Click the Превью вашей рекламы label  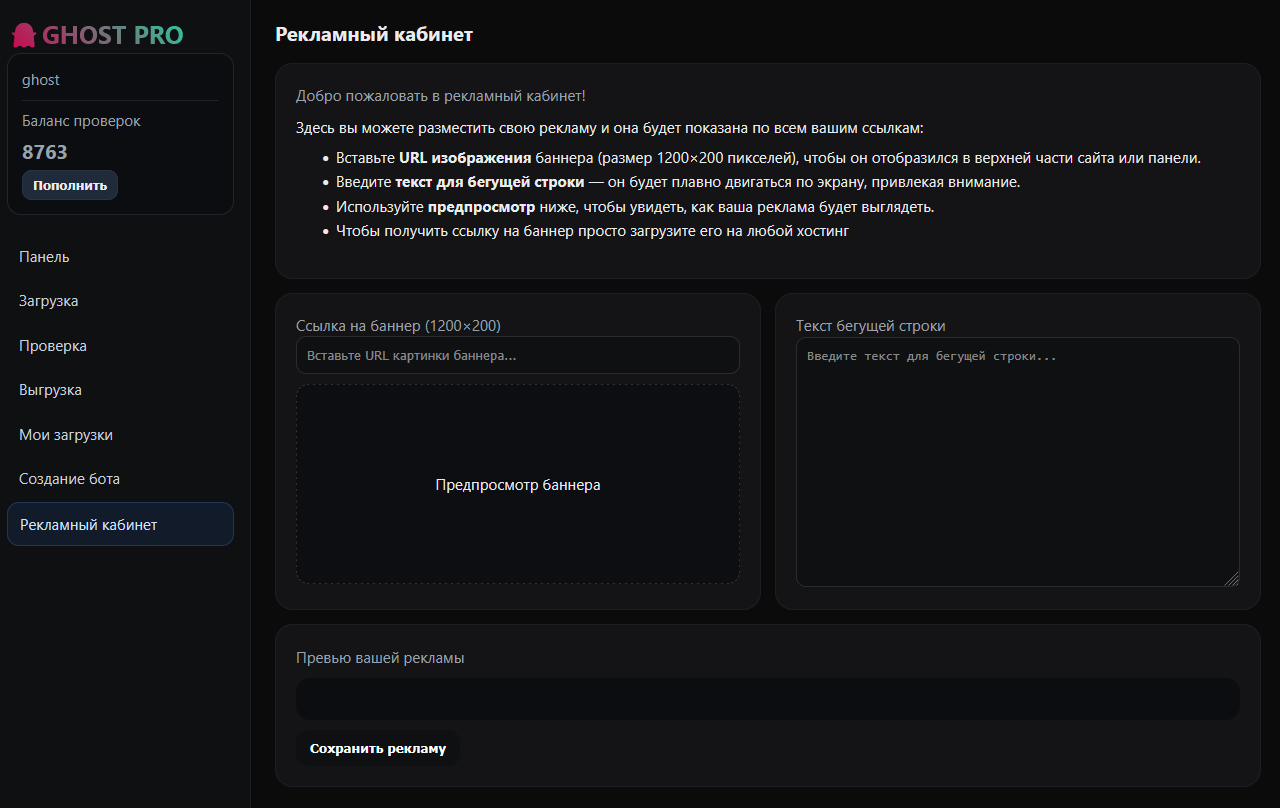380,658
